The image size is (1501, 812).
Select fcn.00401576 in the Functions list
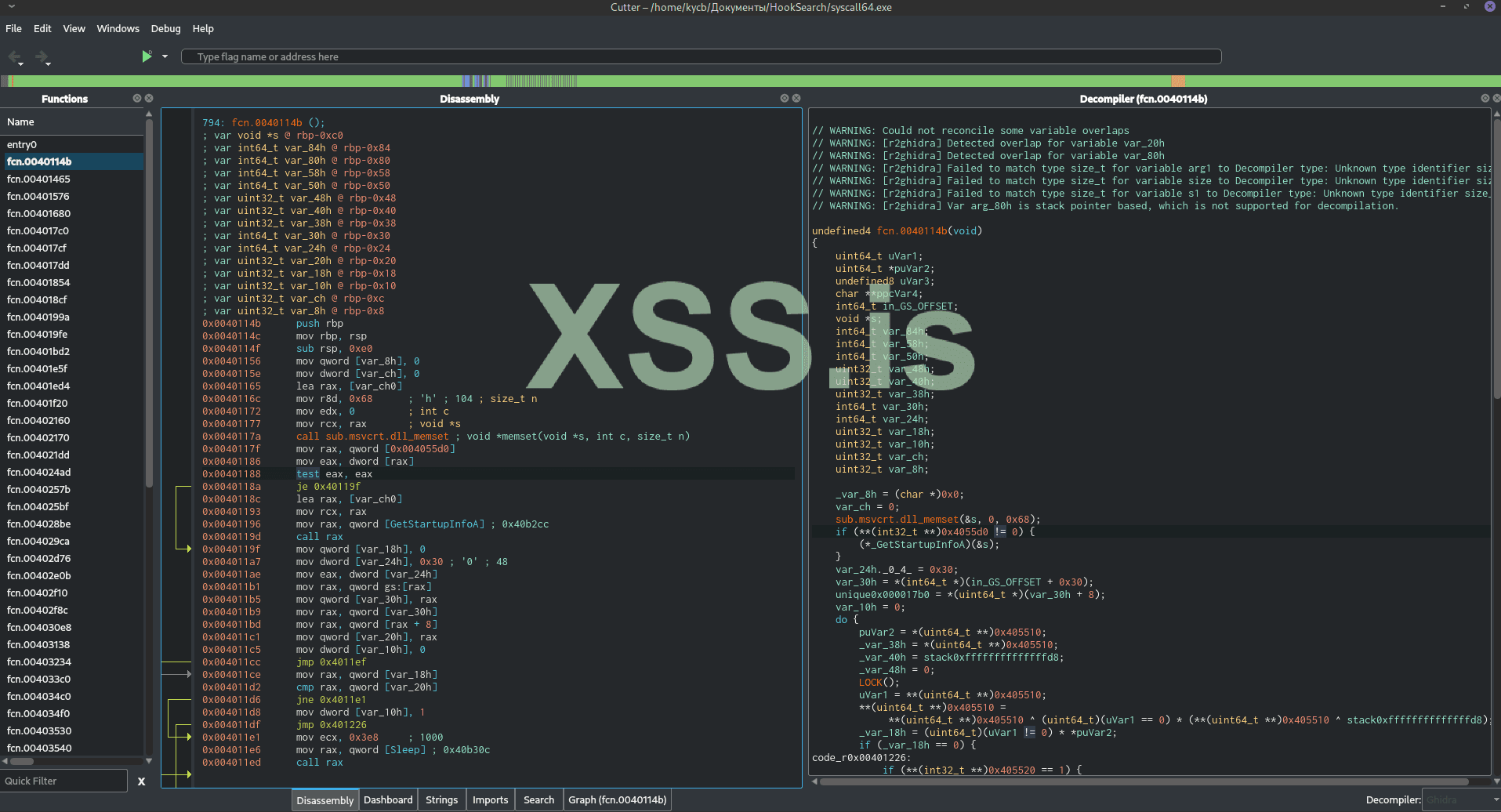(72, 196)
